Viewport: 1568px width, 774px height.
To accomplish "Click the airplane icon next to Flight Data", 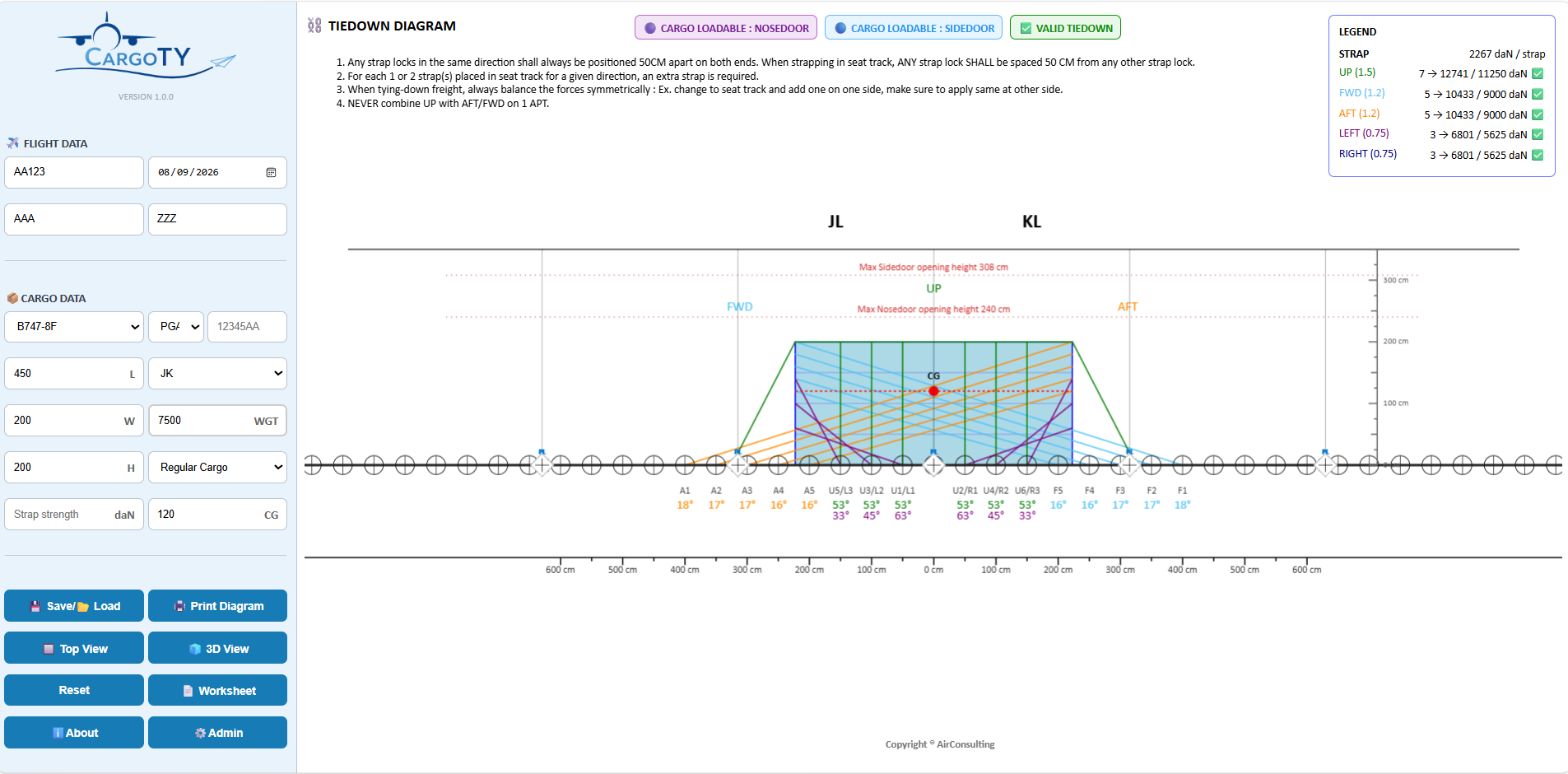I will (x=13, y=143).
